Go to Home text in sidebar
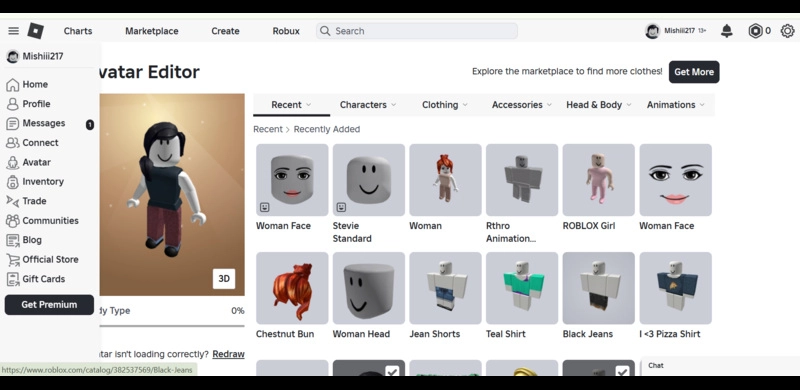 [35, 85]
